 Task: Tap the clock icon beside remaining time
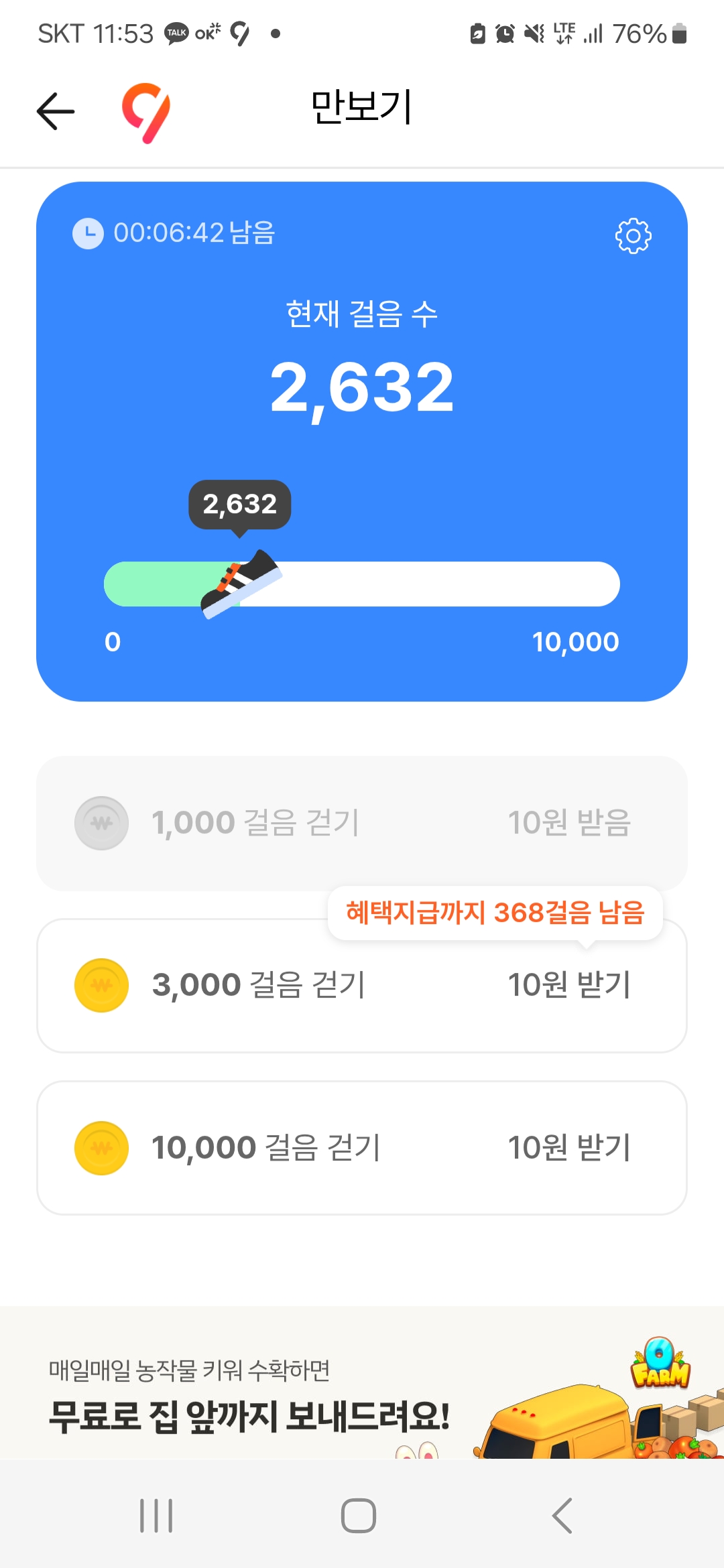88,234
